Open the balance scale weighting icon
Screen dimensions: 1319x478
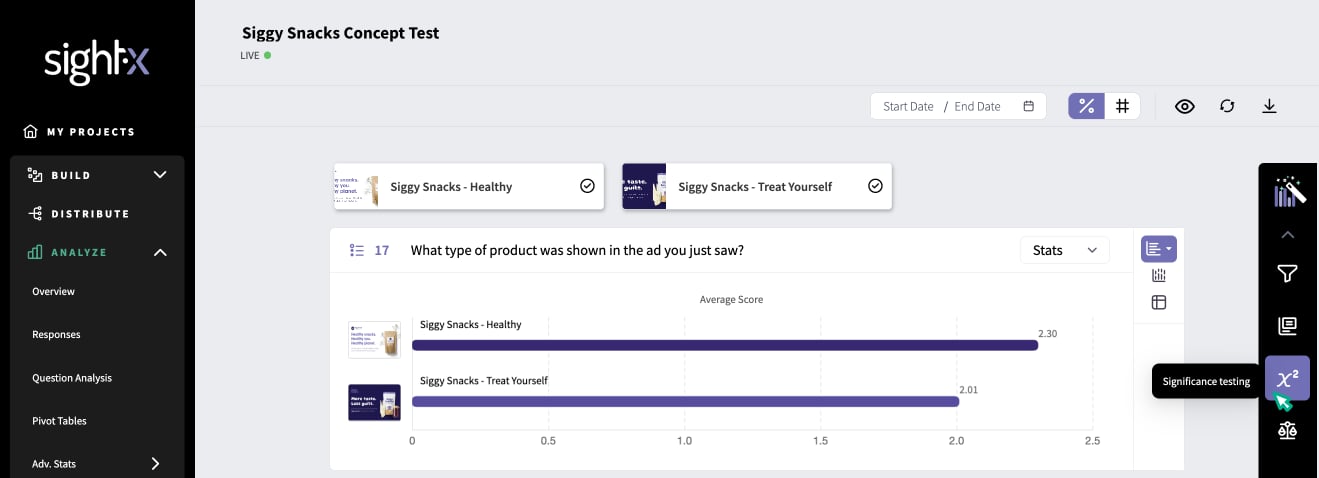pos(1287,430)
